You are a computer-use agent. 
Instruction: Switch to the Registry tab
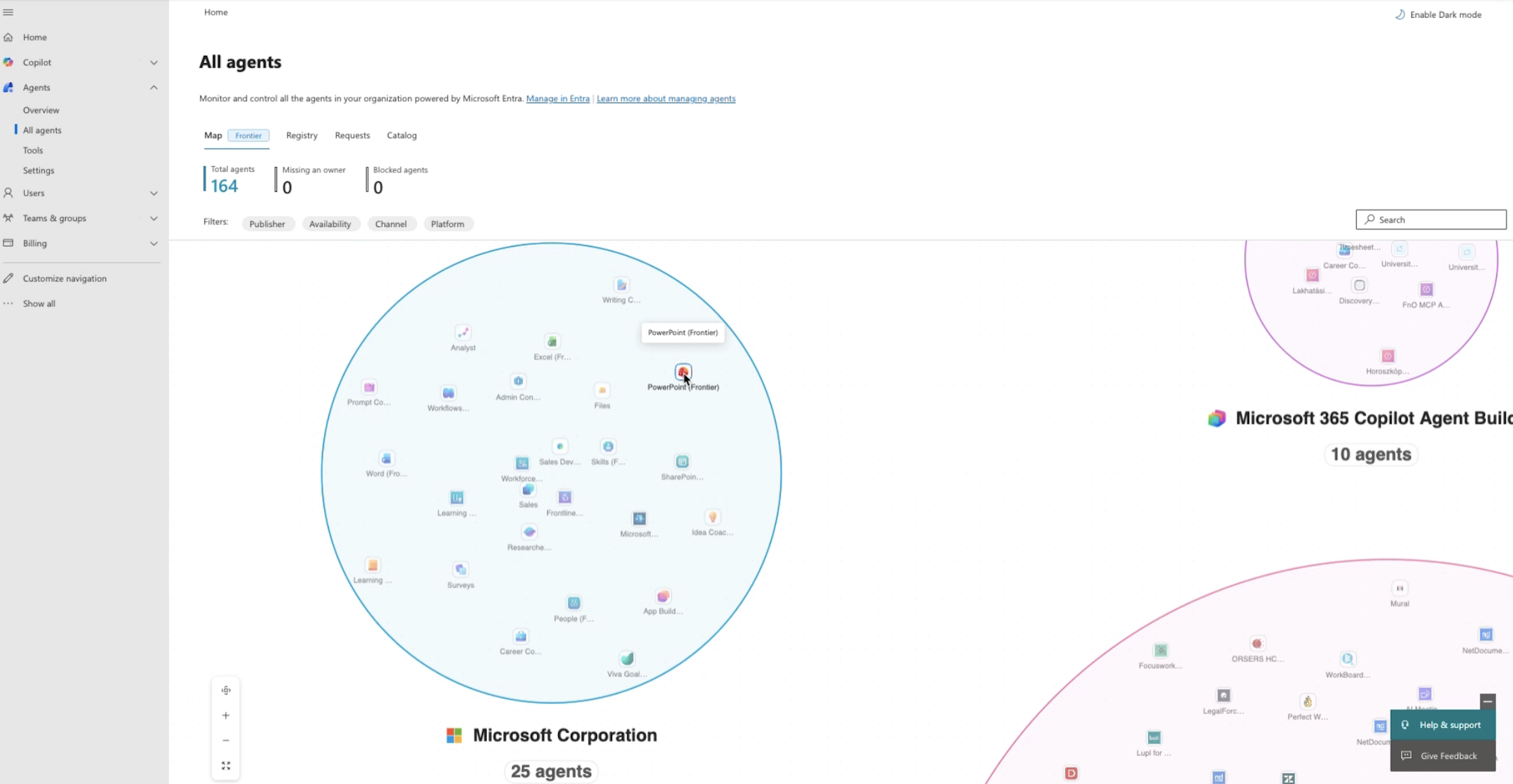click(x=302, y=135)
